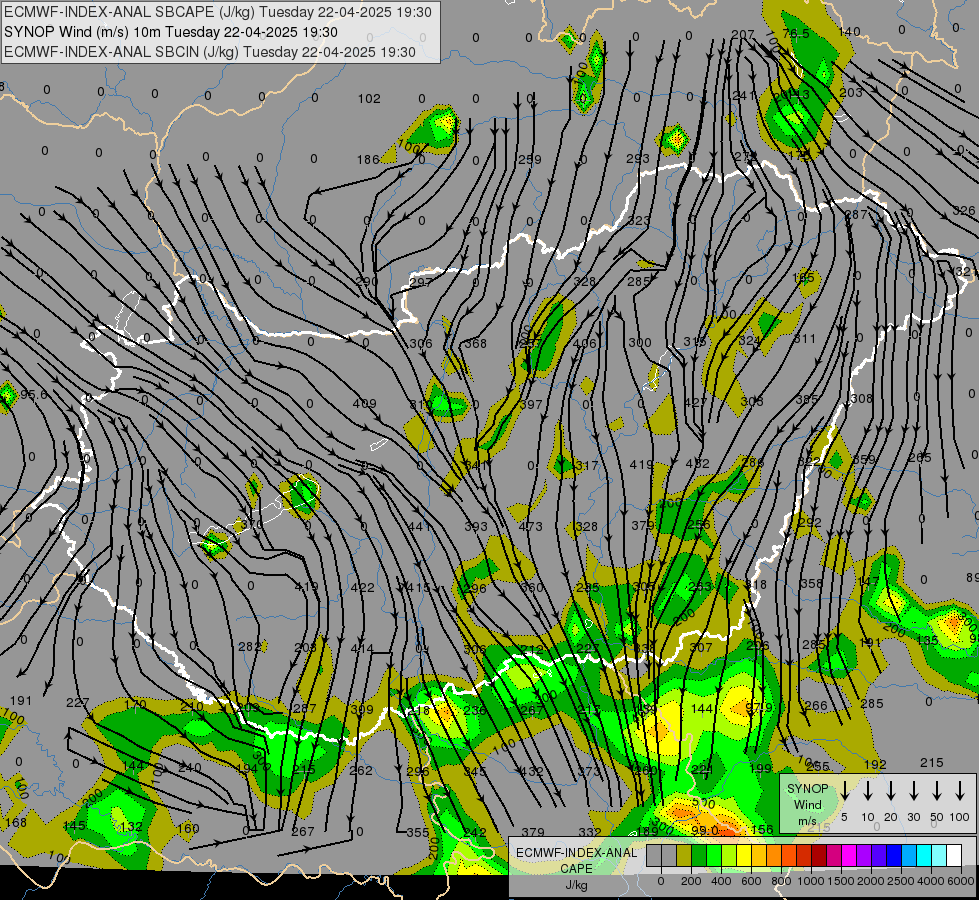Click the map value 473
Viewport: 979px width, 900px height.
pyautogui.click(x=530, y=527)
